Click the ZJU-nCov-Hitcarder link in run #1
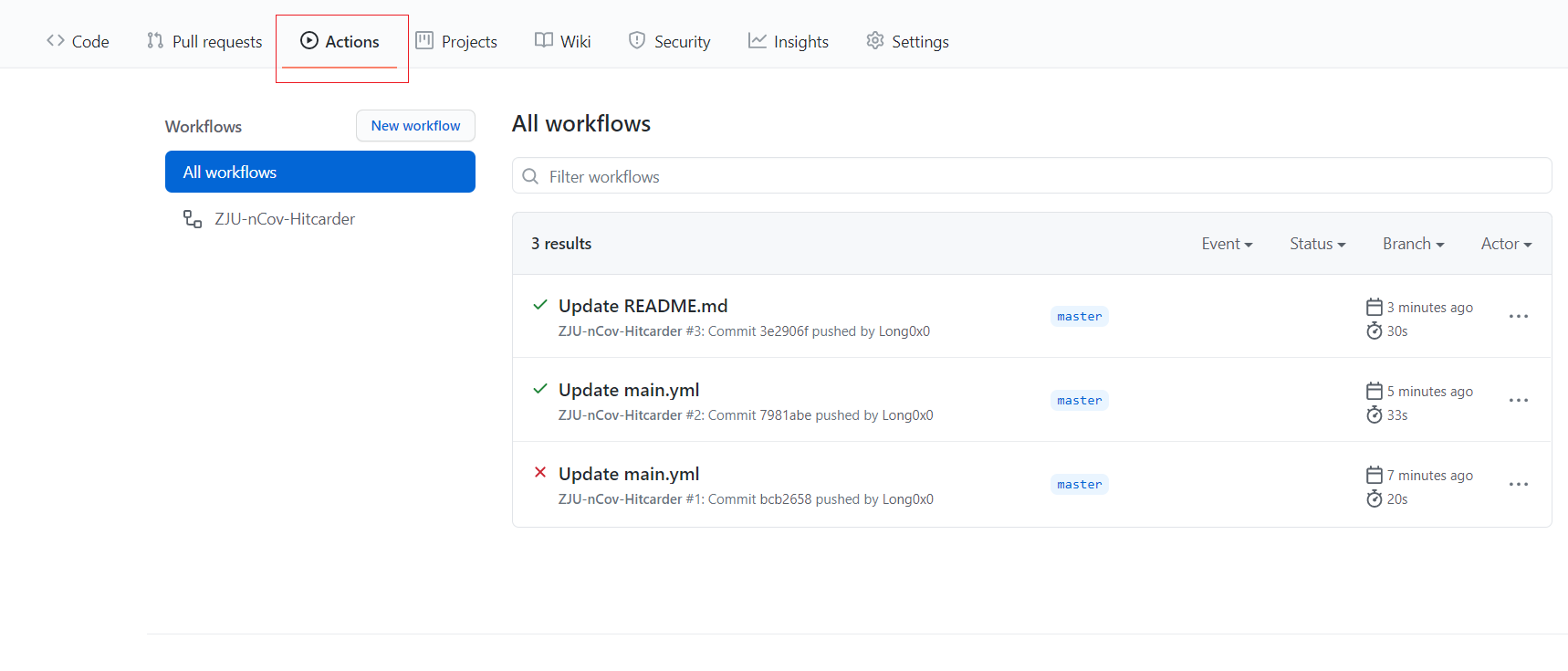Screen dimensions: 1568x671 click(620, 499)
